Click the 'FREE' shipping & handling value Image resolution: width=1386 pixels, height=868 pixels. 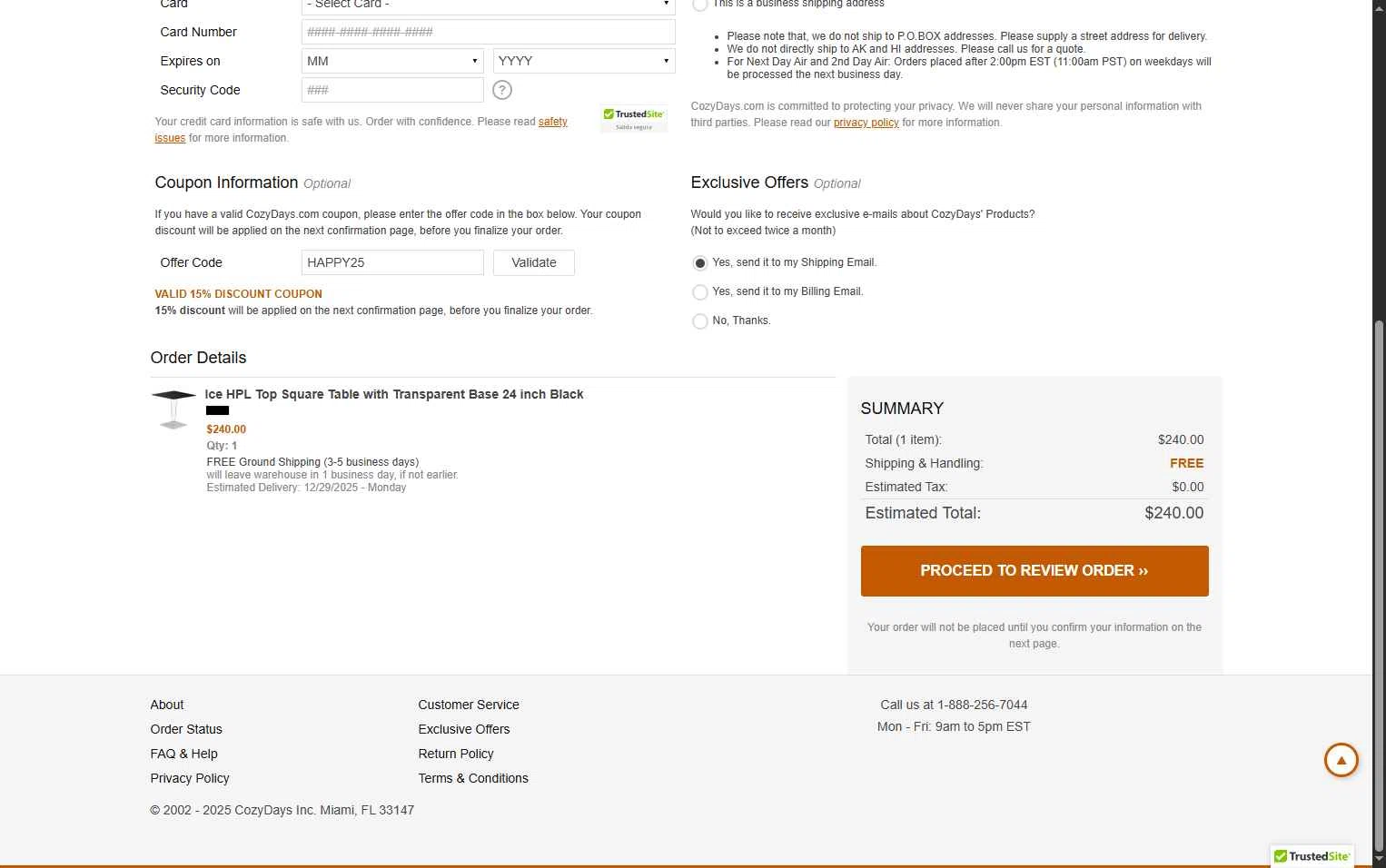pyautogui.click(x=1187, y=463)
